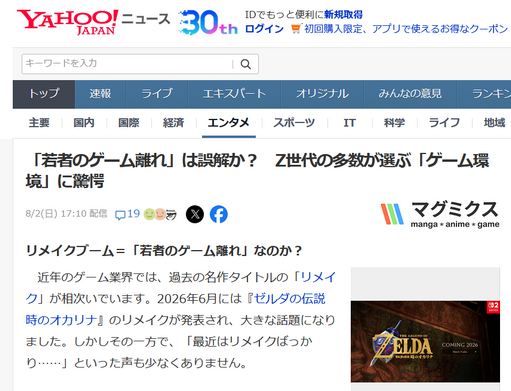The image size is (511, 391).
Task: Open the Zelda article thumbnail image
Action: click(425, 341)
